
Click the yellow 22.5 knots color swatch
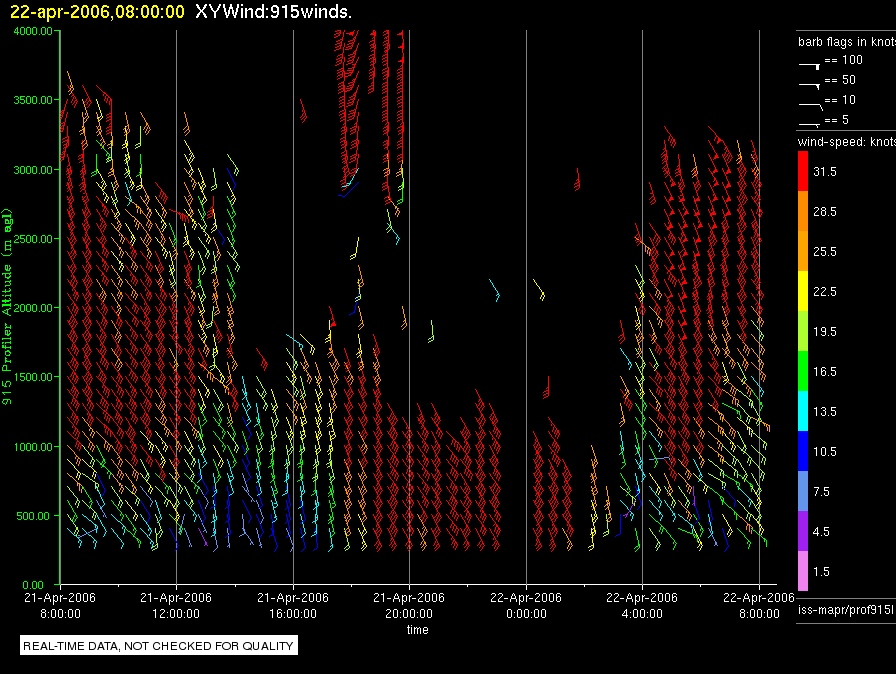click(803, 291)
